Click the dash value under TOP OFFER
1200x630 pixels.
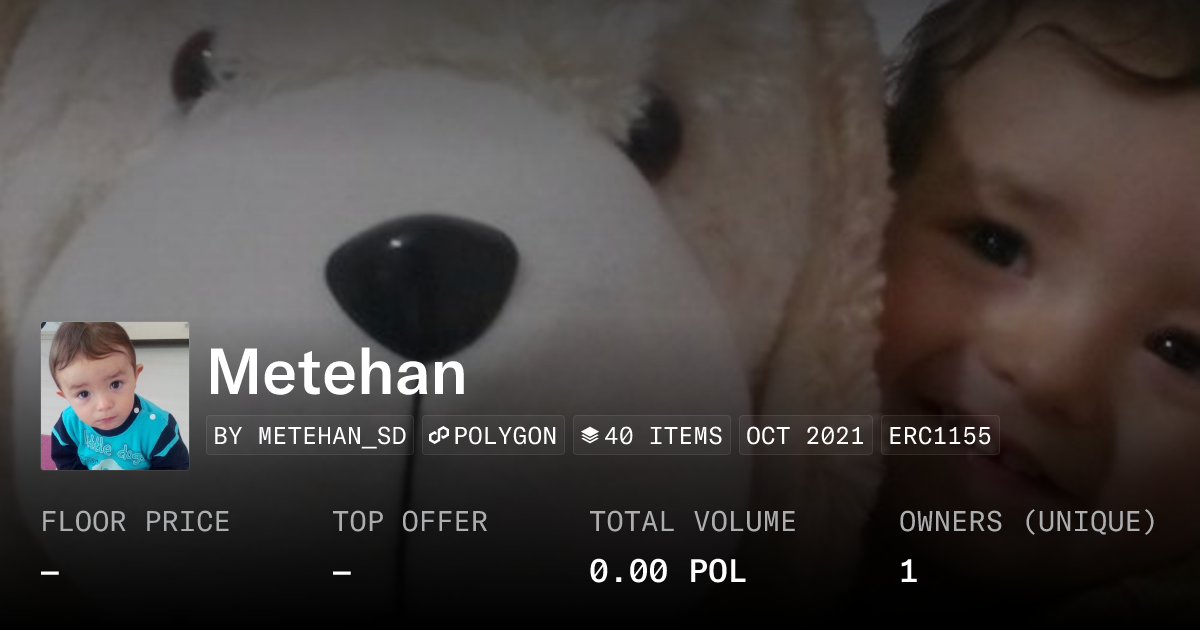click(x=342, y=573)
